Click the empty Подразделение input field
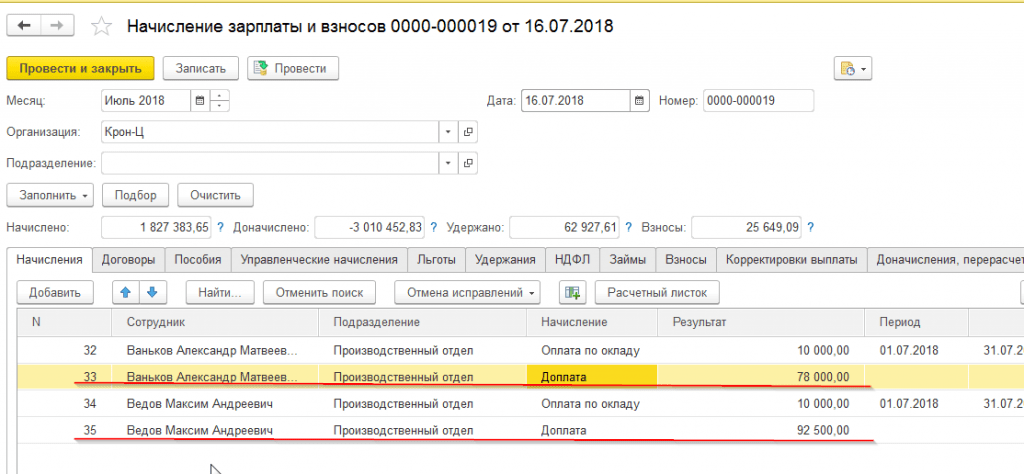This screenshot has width=1024, height=474. point(270,163)
